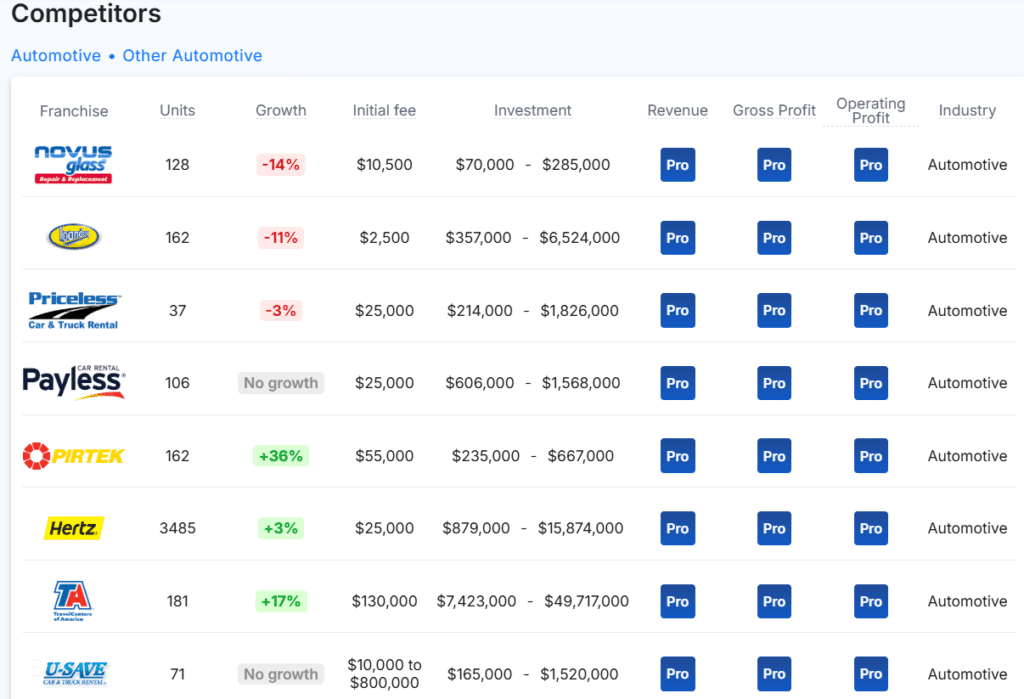Click Operating Profit Pro badge in the -11% growth row

coord(871,238)
